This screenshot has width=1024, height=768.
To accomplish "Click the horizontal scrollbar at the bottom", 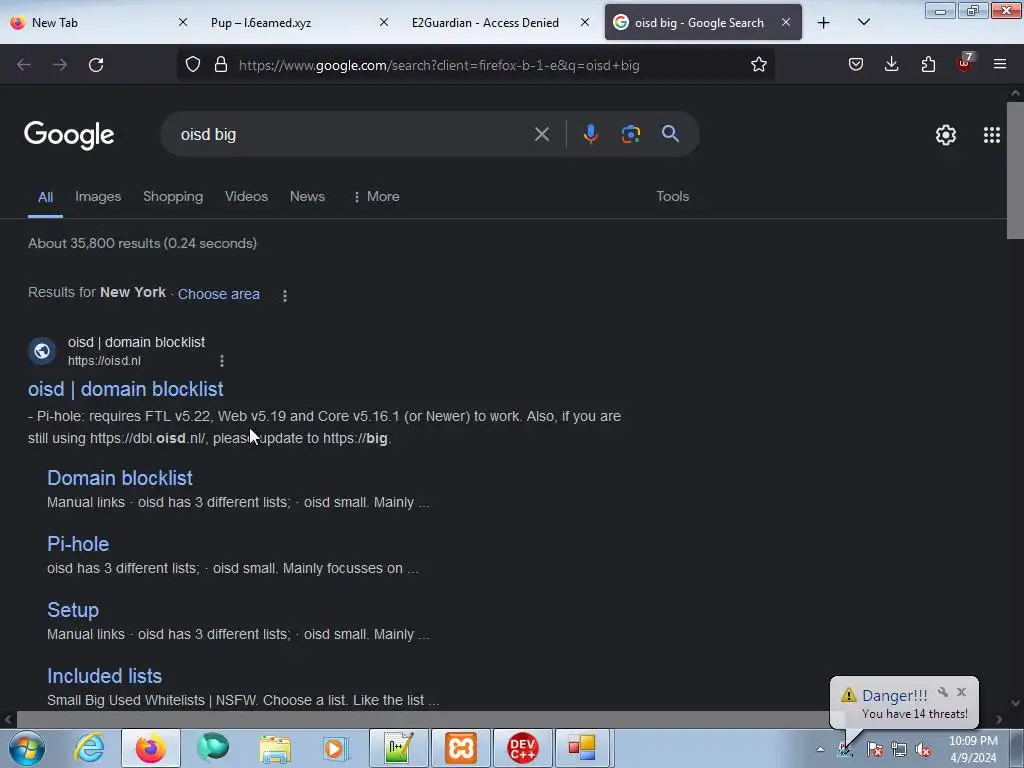I will pyautogui.click(x=503, y=719).
